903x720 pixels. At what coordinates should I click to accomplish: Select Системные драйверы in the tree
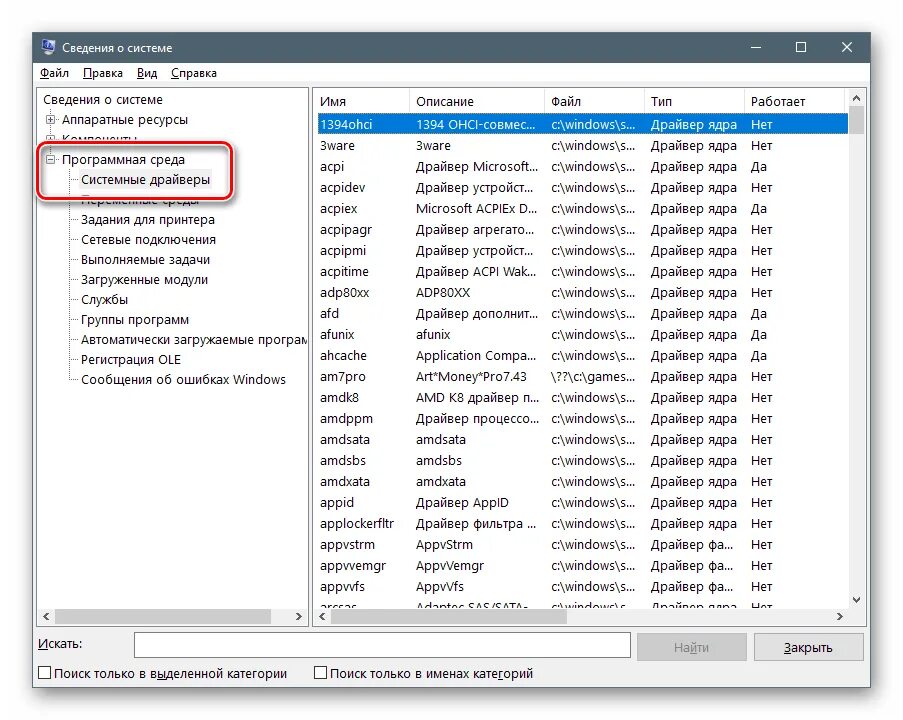[145, 180]
